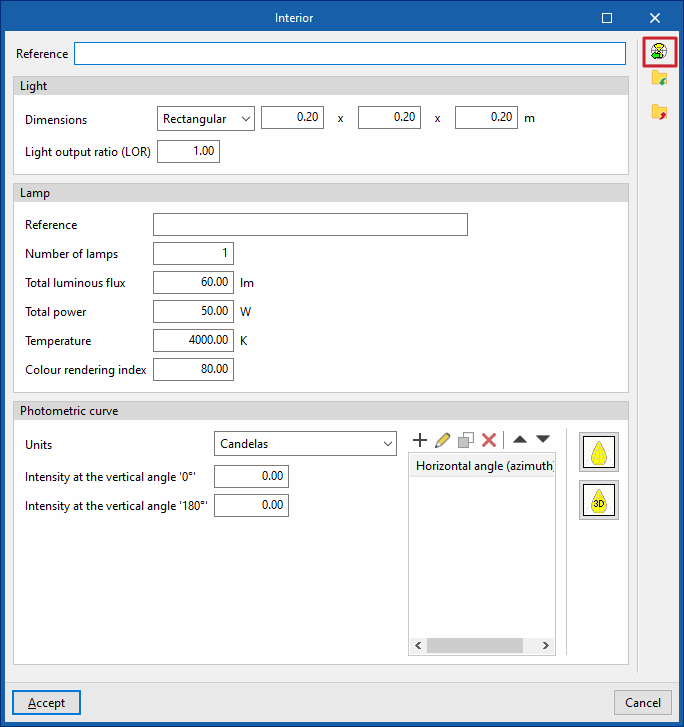Edit the selected horizontal angle entry
Viewport: 684px width, 727px height.
coord(442,440)
